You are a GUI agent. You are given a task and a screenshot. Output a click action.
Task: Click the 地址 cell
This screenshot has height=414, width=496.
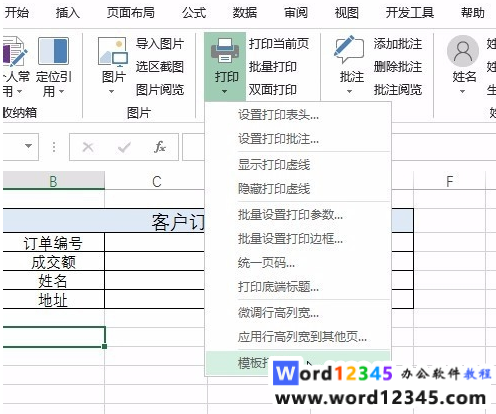pos(53,299)
